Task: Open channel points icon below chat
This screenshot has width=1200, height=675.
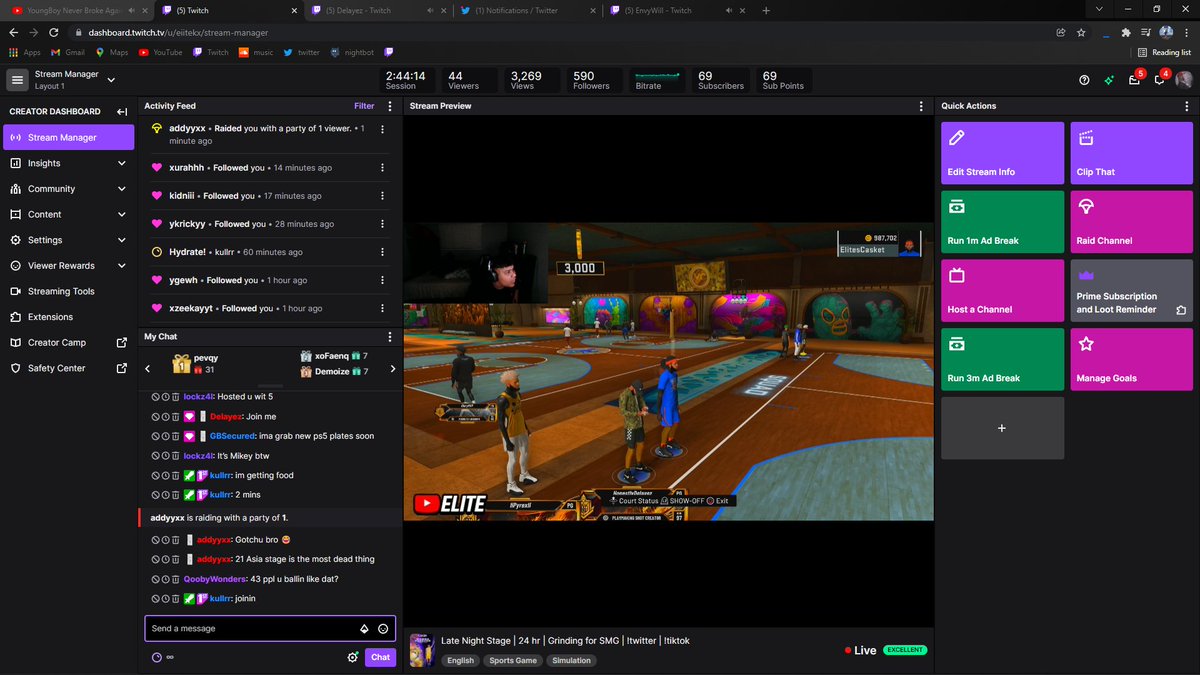Action: pos(156,657)
